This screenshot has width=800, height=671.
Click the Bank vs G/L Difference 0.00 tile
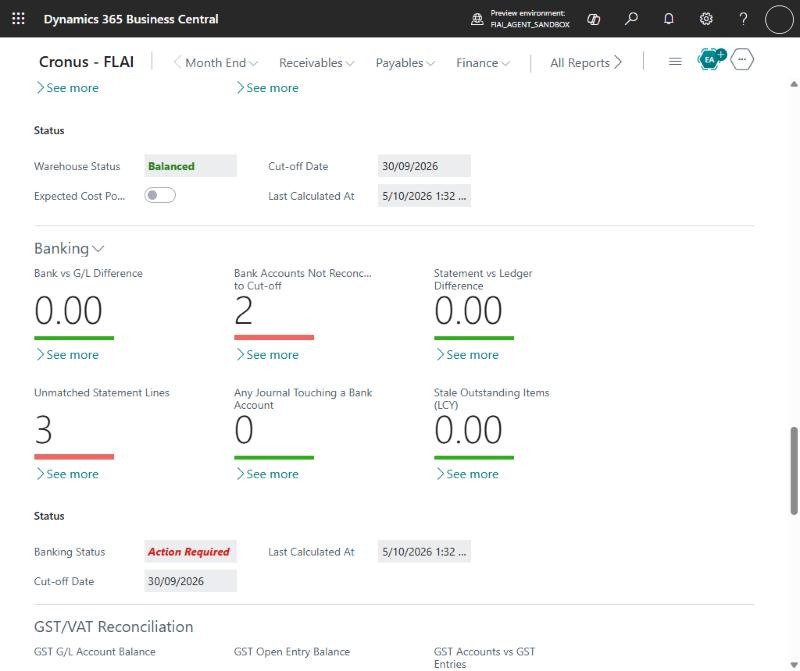pyautogui.click(x=68, y=310)
